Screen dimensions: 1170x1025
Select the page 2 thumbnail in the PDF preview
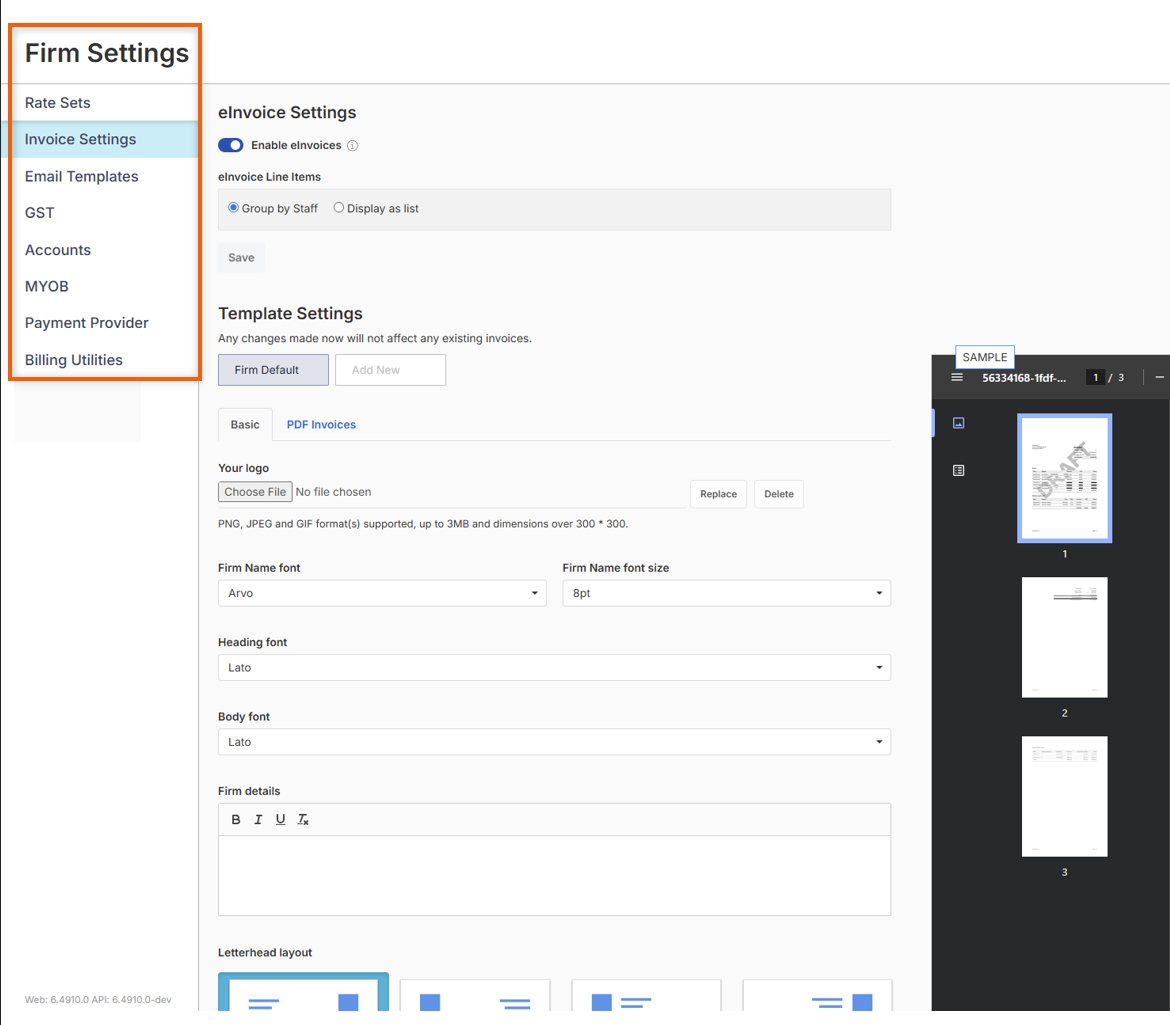1064,637
